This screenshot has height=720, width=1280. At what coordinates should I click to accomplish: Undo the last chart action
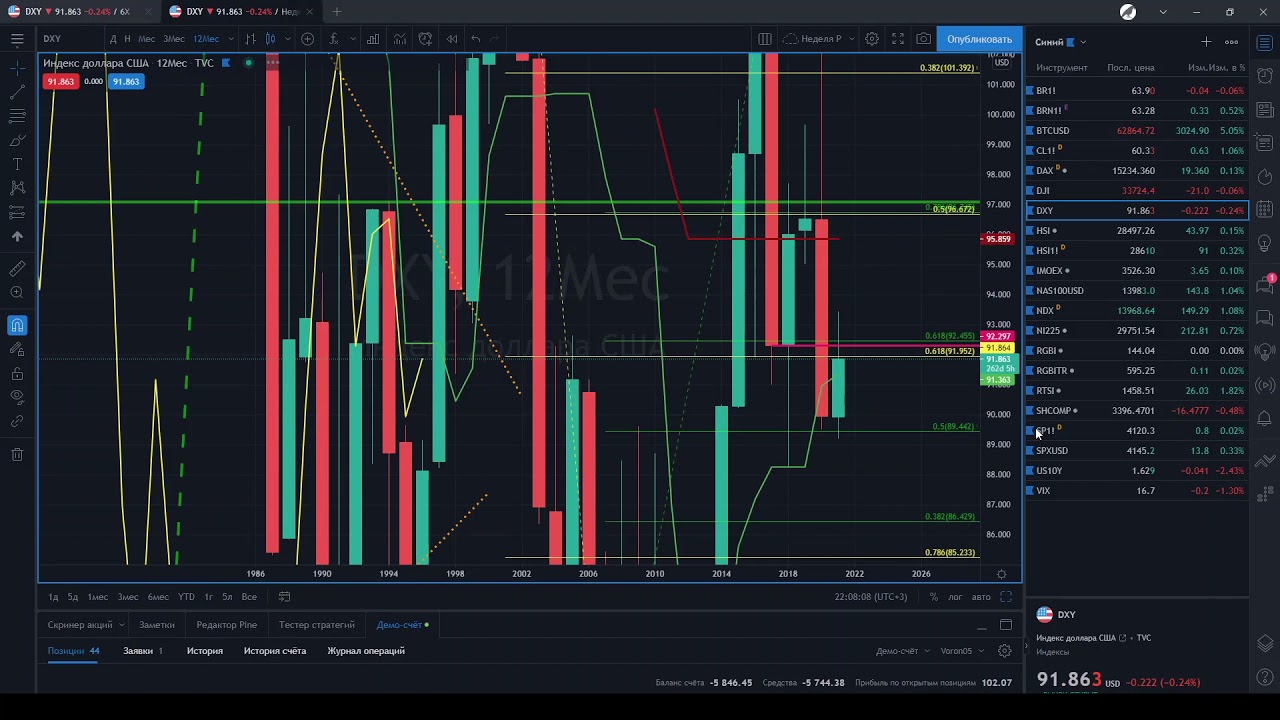(x=476, y=39)
